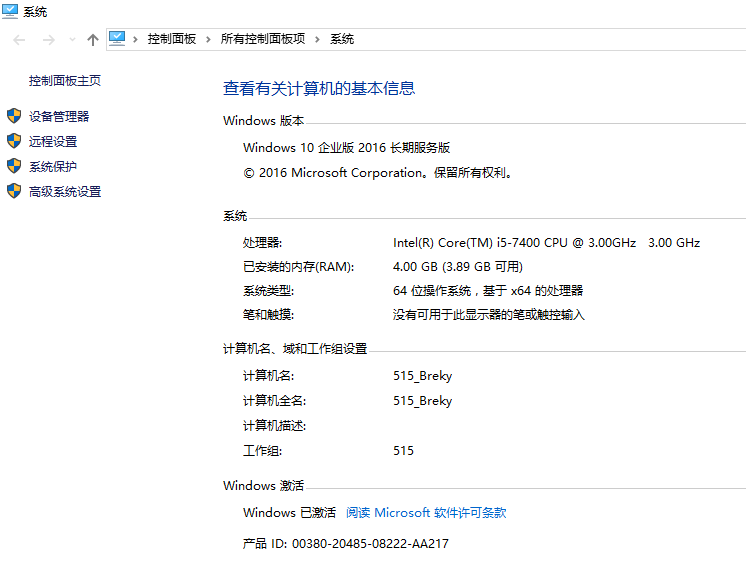This screenshot has width=746, height=569.
Task: Open 阅读 Microsoft 软件许可条款 link
Action: [426, 513]
